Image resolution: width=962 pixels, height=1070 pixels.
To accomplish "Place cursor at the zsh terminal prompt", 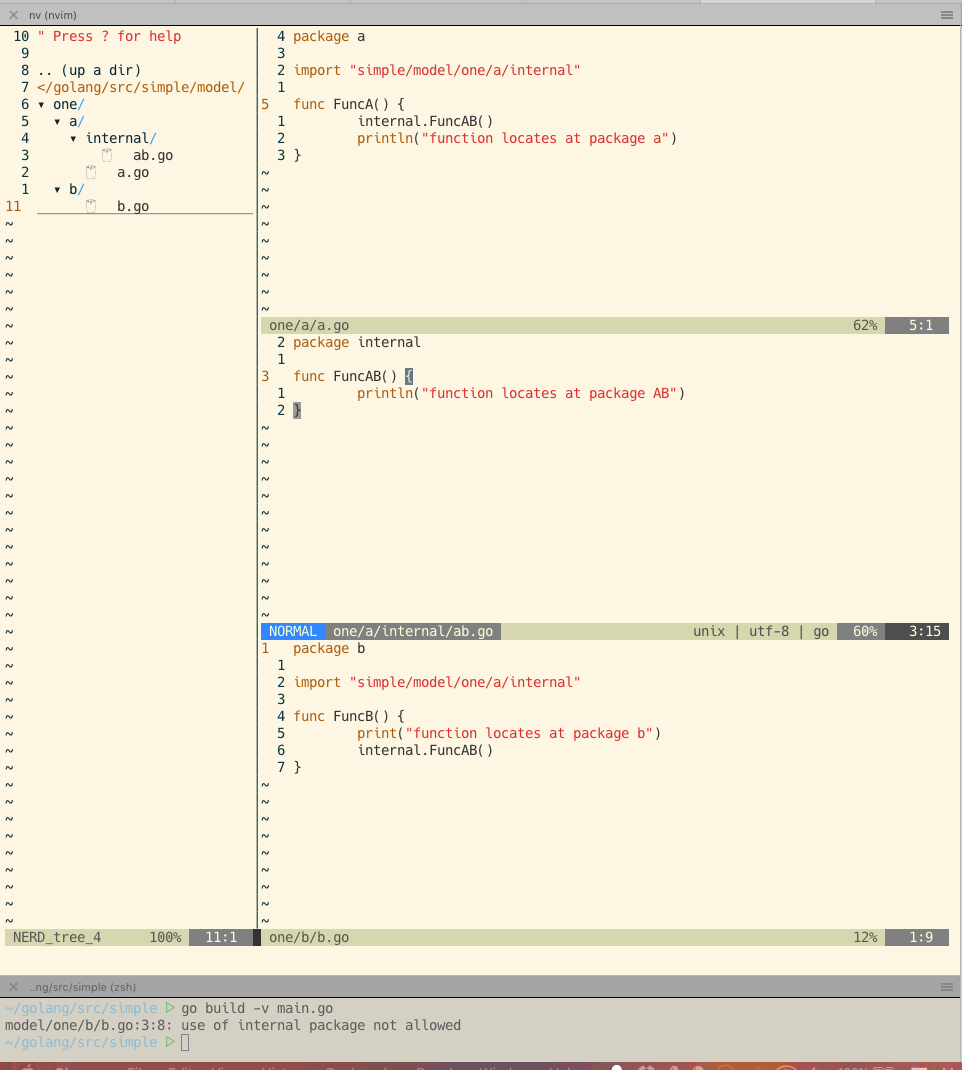I will coord(185,1043).
